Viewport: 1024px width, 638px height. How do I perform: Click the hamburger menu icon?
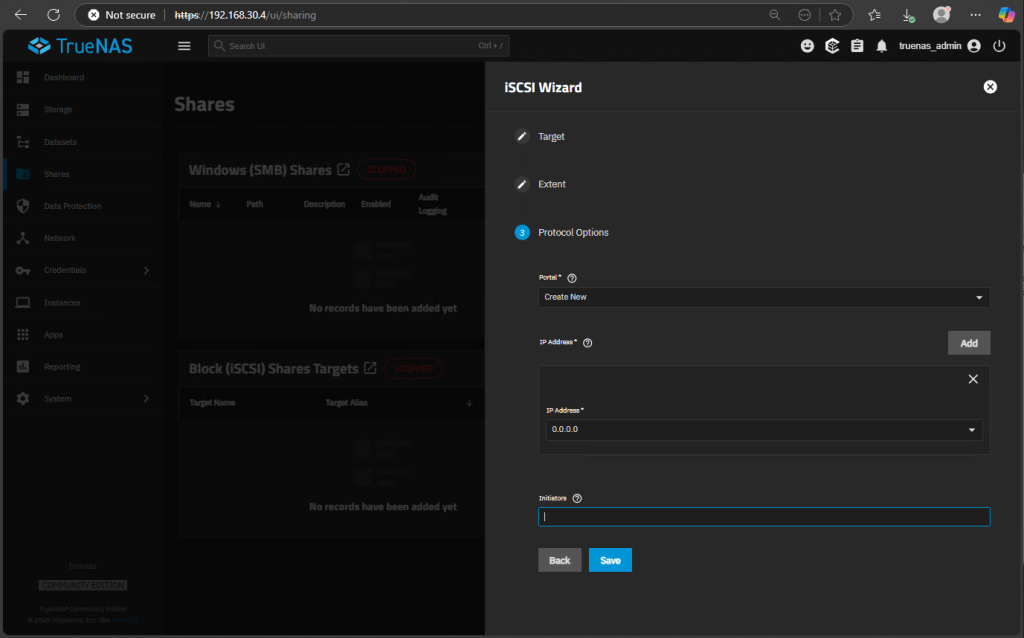(x=183, y=46)
